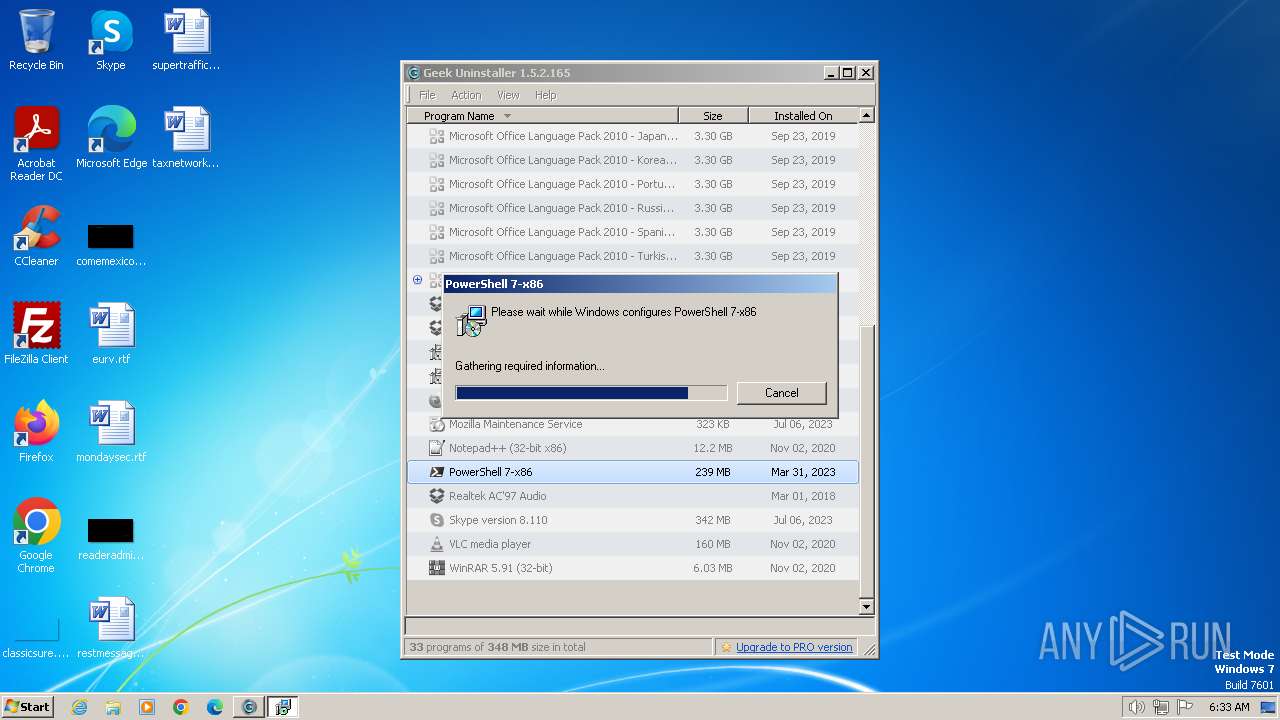Click Edge icon in taskbar

click(215, 707)
